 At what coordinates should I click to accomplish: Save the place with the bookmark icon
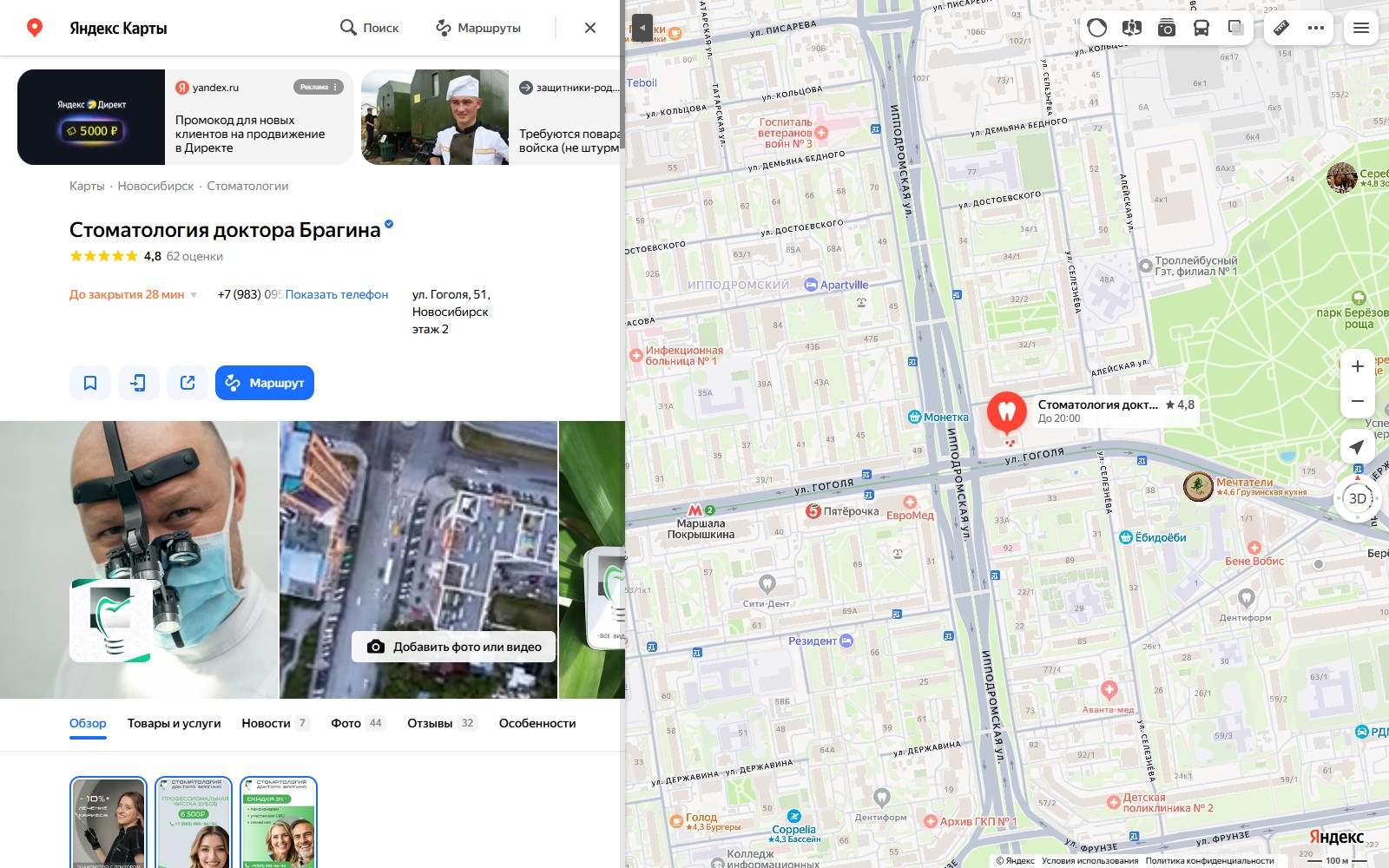point(90,383)
